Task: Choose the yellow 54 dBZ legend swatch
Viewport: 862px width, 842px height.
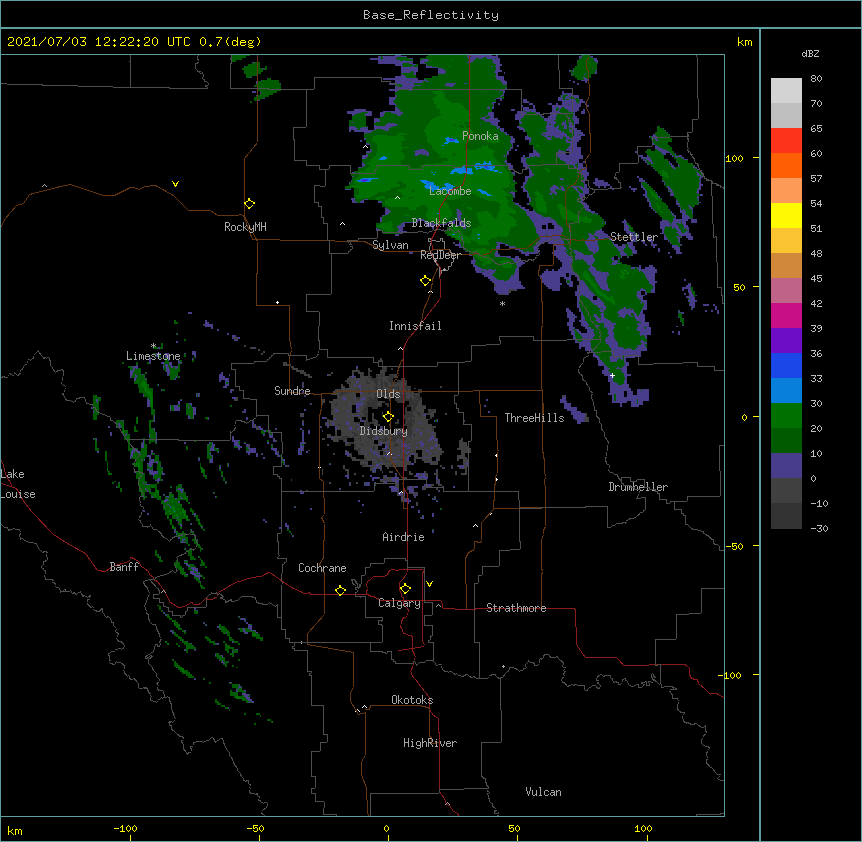Action: click(x=786, y=215)
